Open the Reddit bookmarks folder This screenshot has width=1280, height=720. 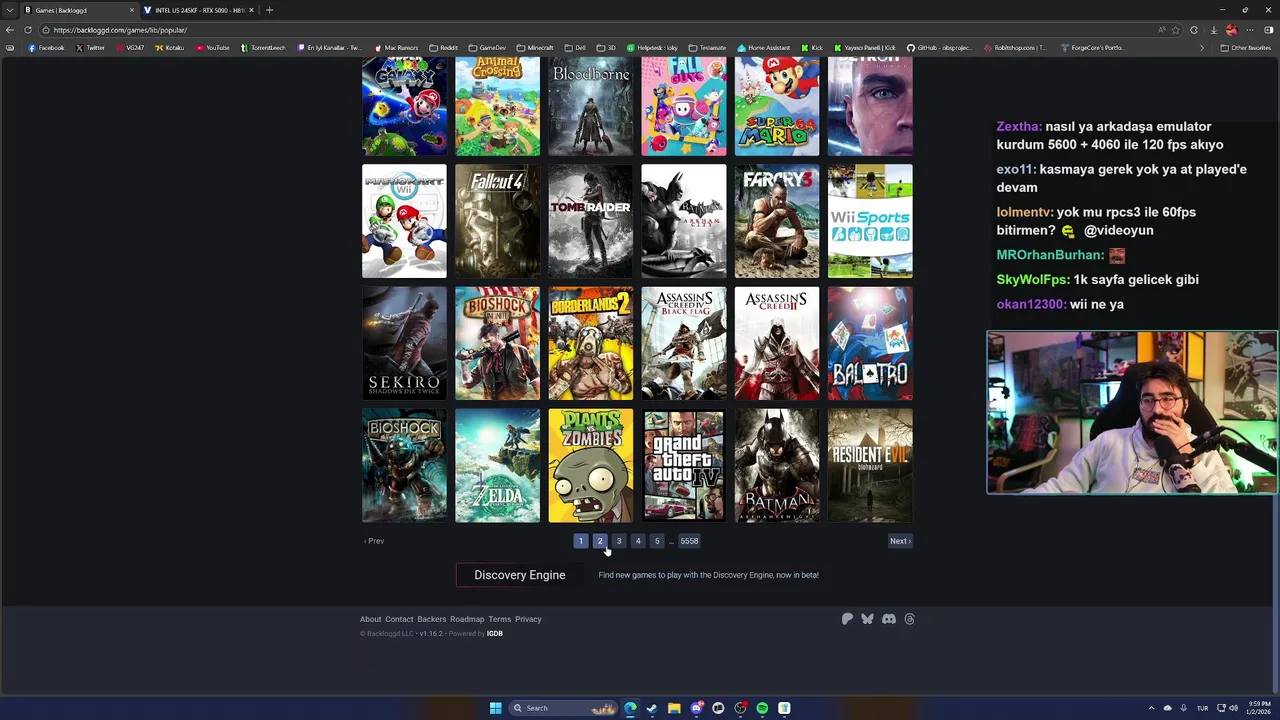point(443,48)
